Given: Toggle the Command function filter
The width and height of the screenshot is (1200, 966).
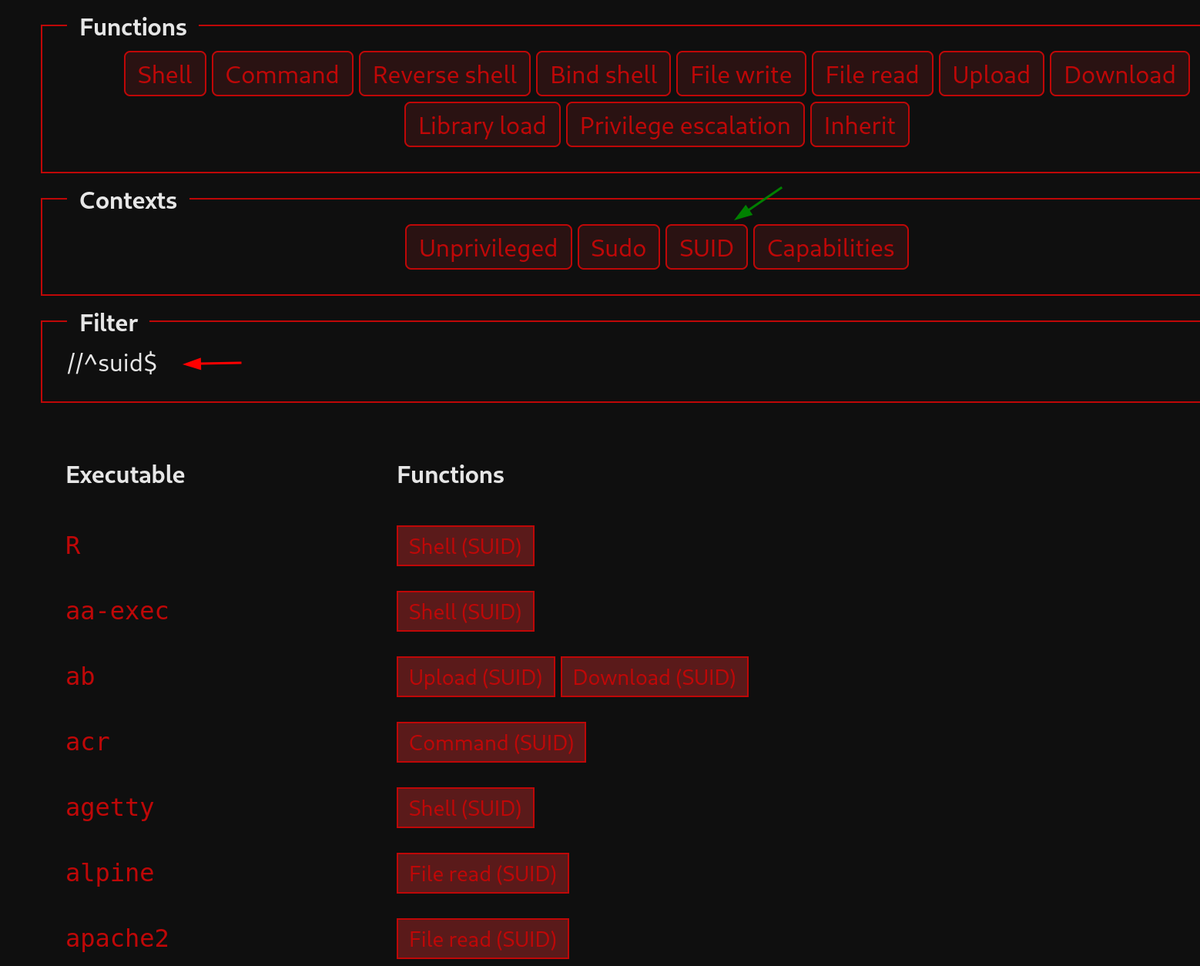Looking at the screenshot, I should tap(282, 74).
